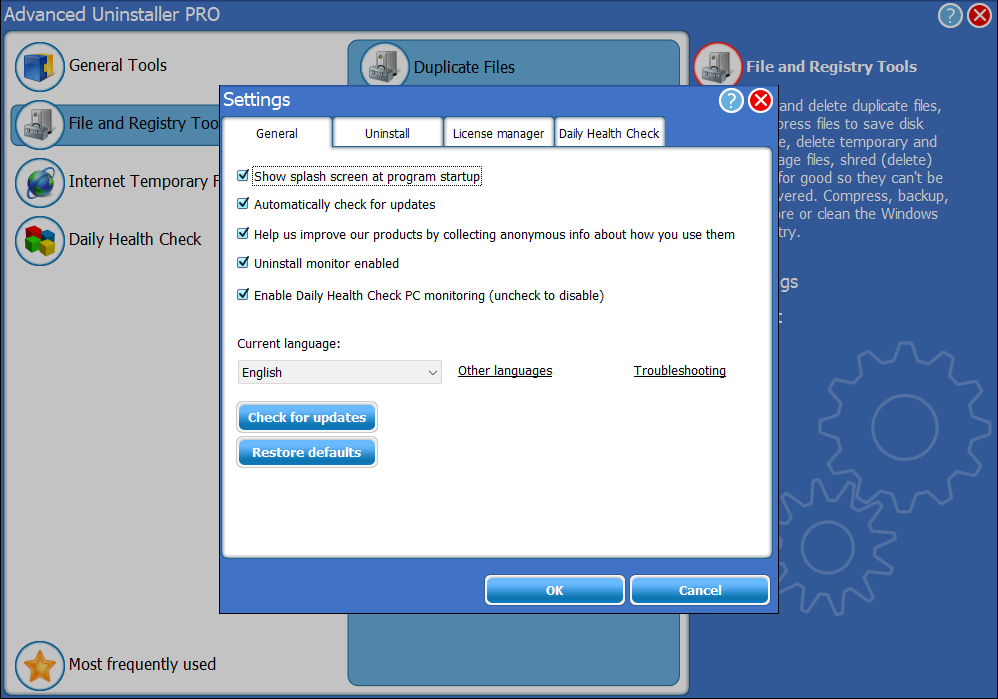Click the File and Registry Tools sidebar label
The image size is (998, 699).
pyautogui.click(x=144, y=124)
